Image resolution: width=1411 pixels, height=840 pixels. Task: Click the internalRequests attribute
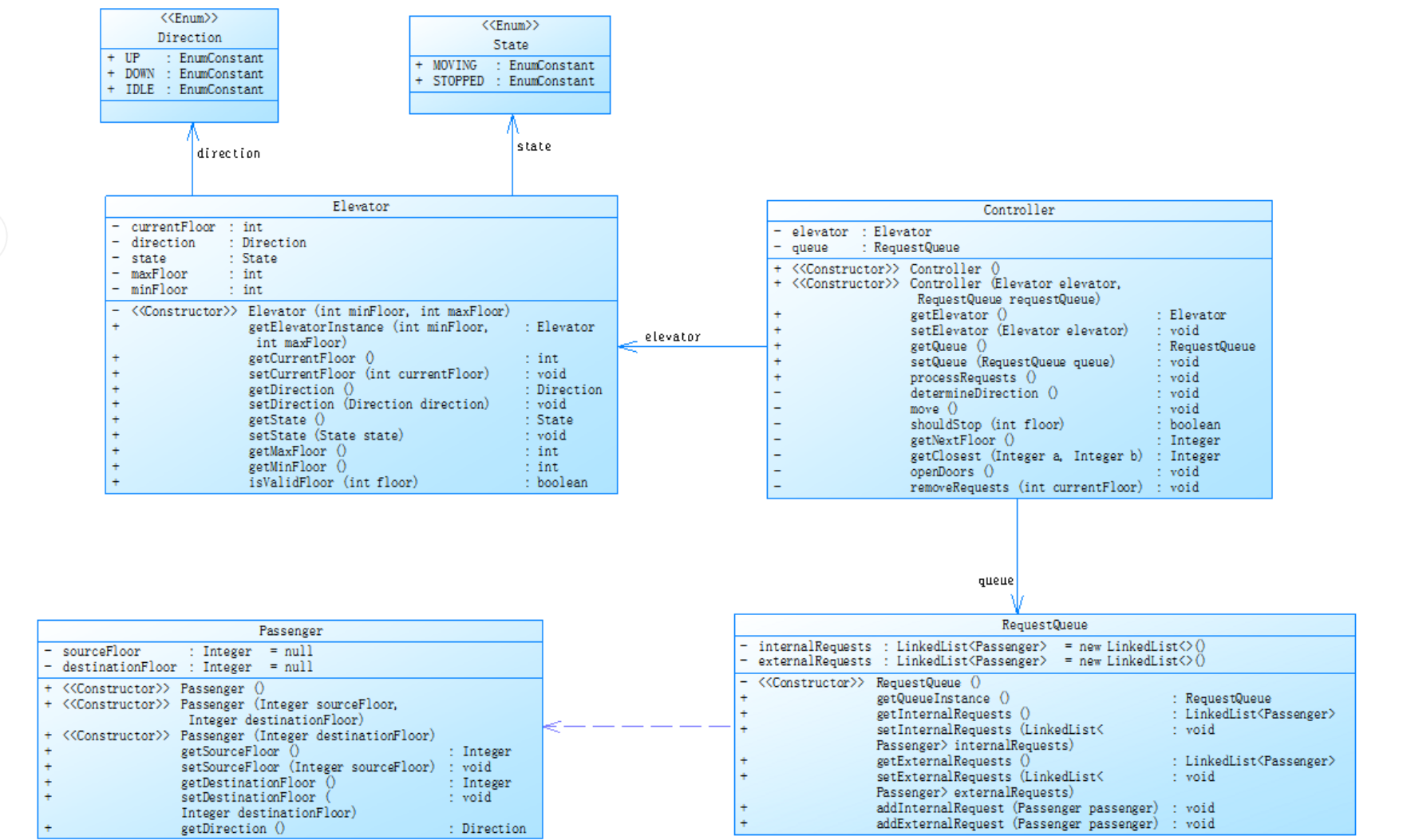(973, 646)
